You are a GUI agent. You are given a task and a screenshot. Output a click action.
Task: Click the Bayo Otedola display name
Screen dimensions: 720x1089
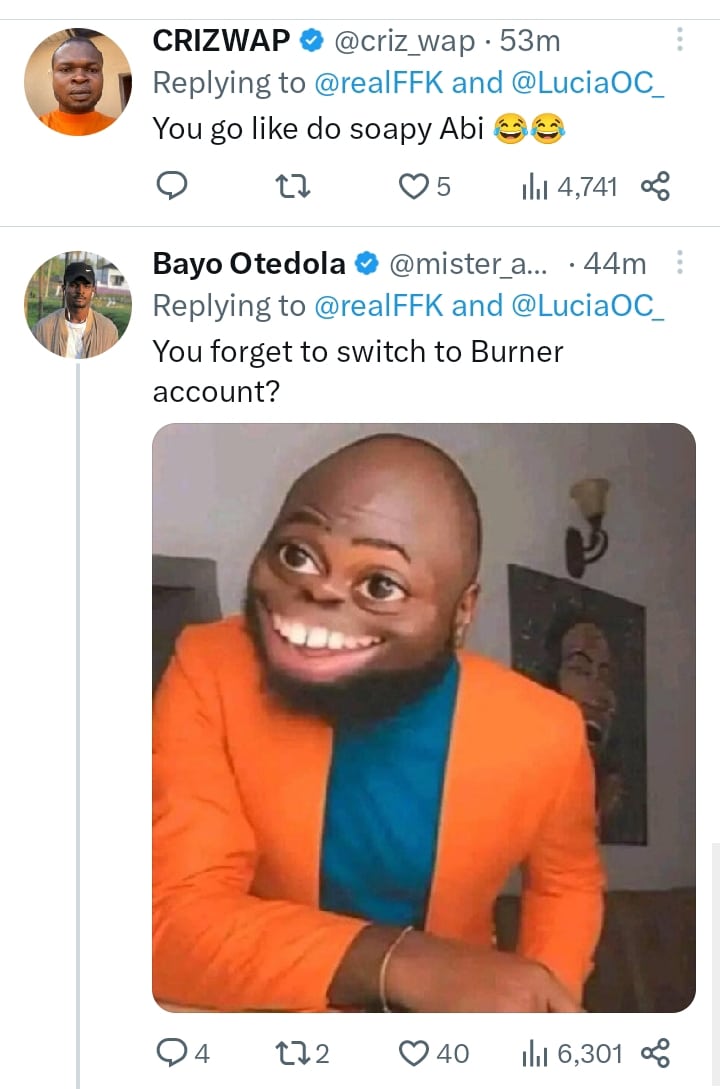coord(249,264)
